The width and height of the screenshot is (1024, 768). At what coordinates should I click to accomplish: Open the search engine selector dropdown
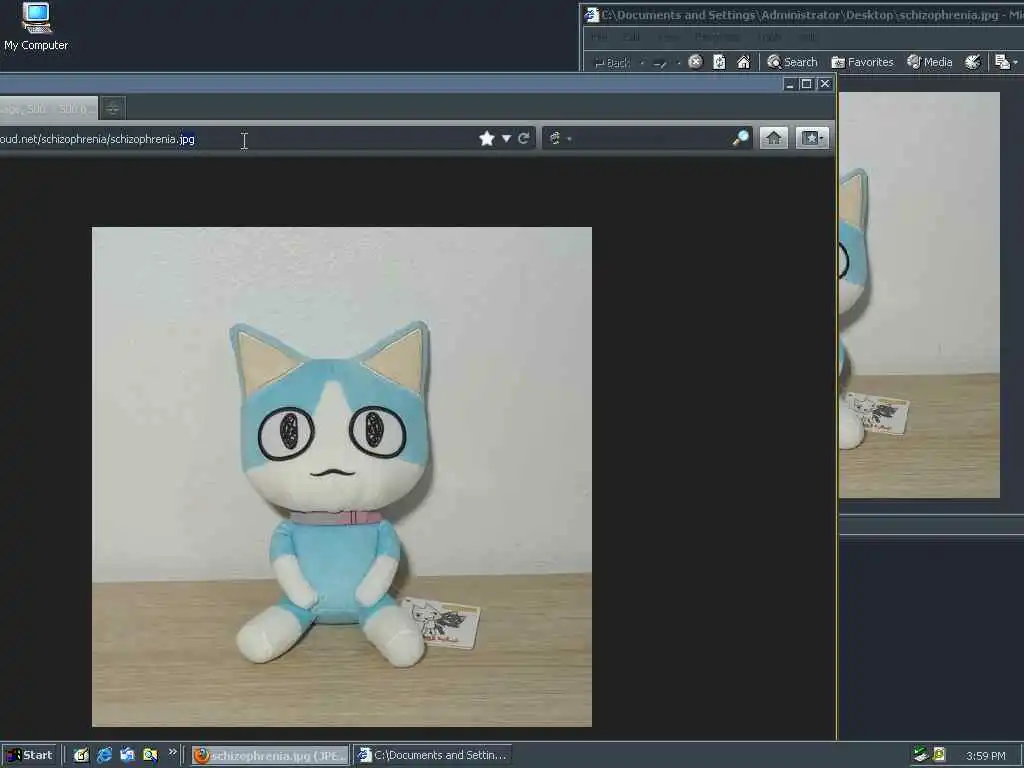coord(560,138)
